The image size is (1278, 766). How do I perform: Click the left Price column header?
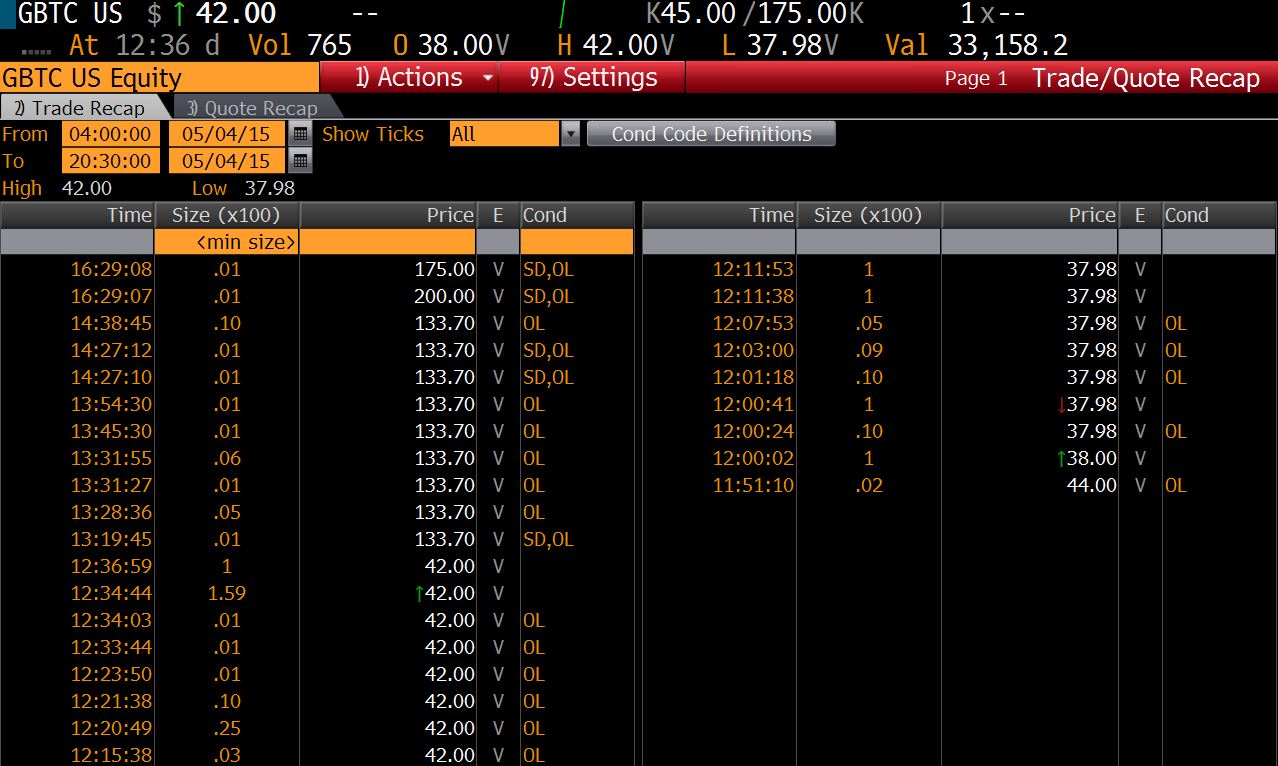(388, 215)
